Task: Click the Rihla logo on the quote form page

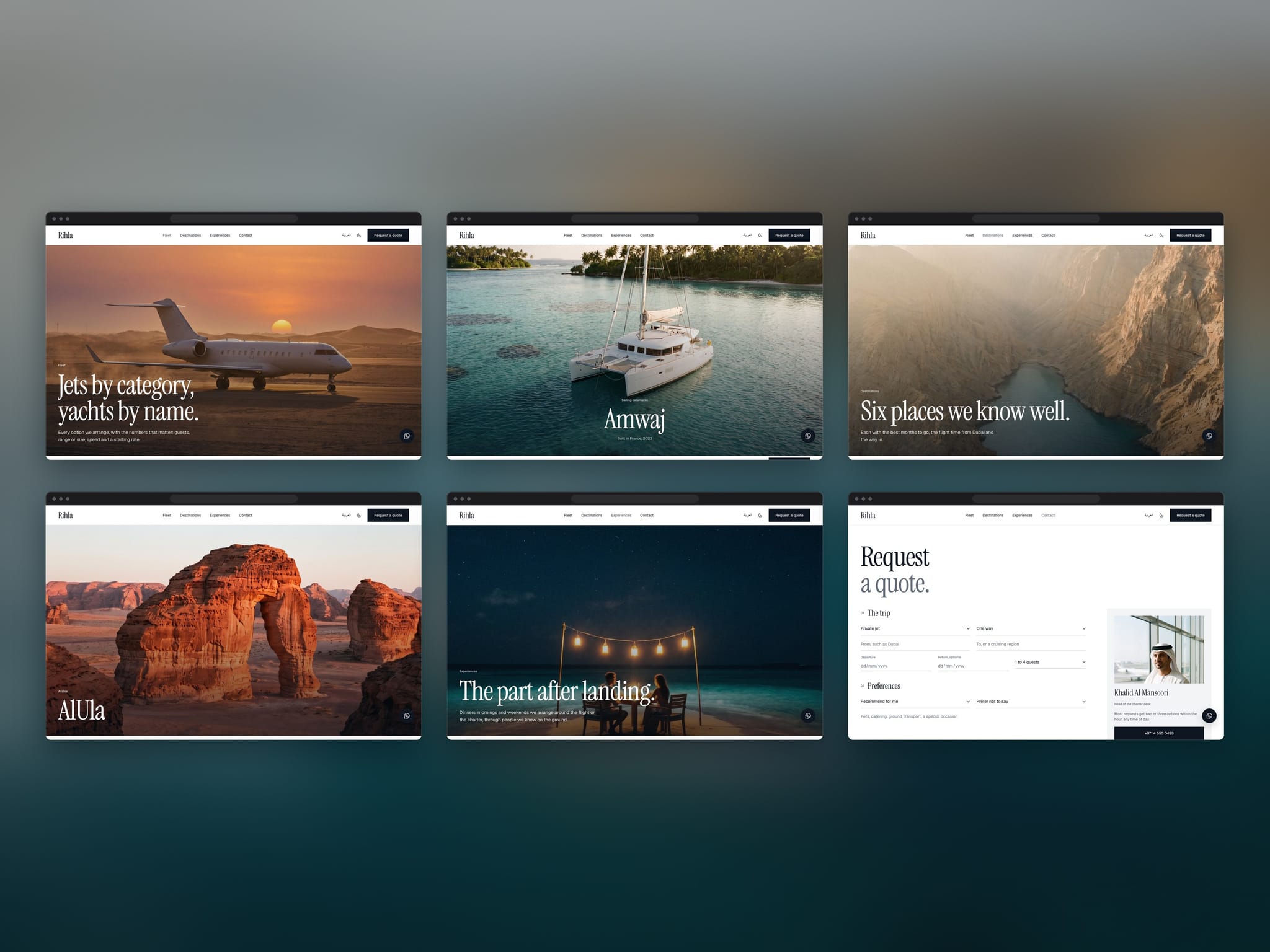Action: point(868,516)
